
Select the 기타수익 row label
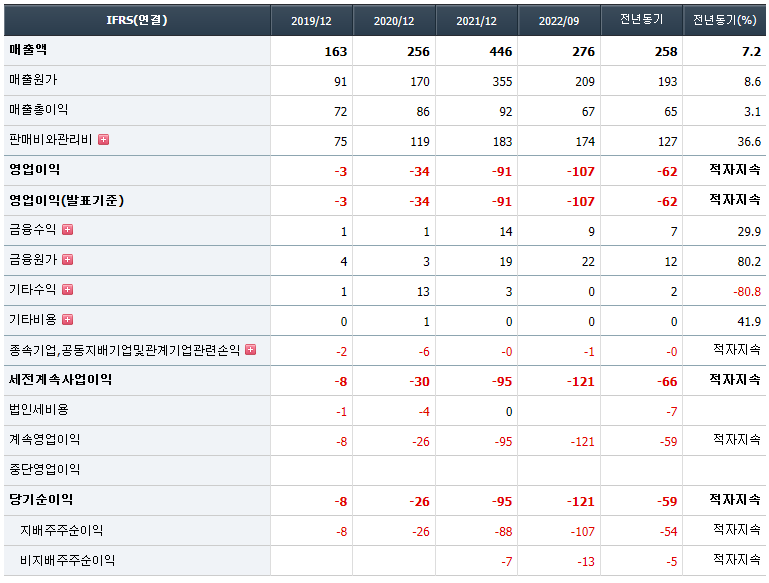33,290
